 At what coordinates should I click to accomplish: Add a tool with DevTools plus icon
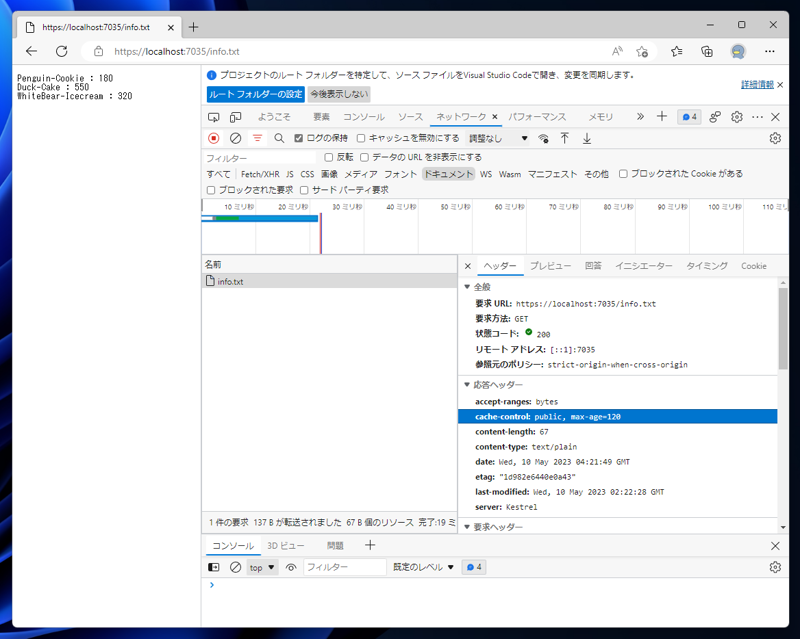pos(662,116)
